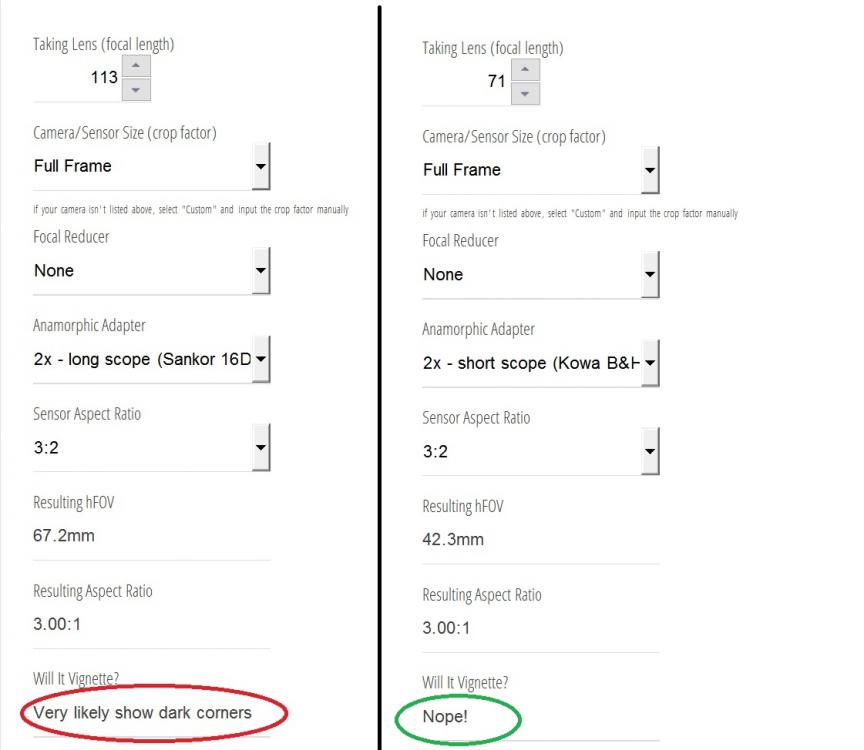Viewport: 864px width, 750px height.
Task: Select right 'Full Frame' sensor size box
Action: (x=530, y=170)
